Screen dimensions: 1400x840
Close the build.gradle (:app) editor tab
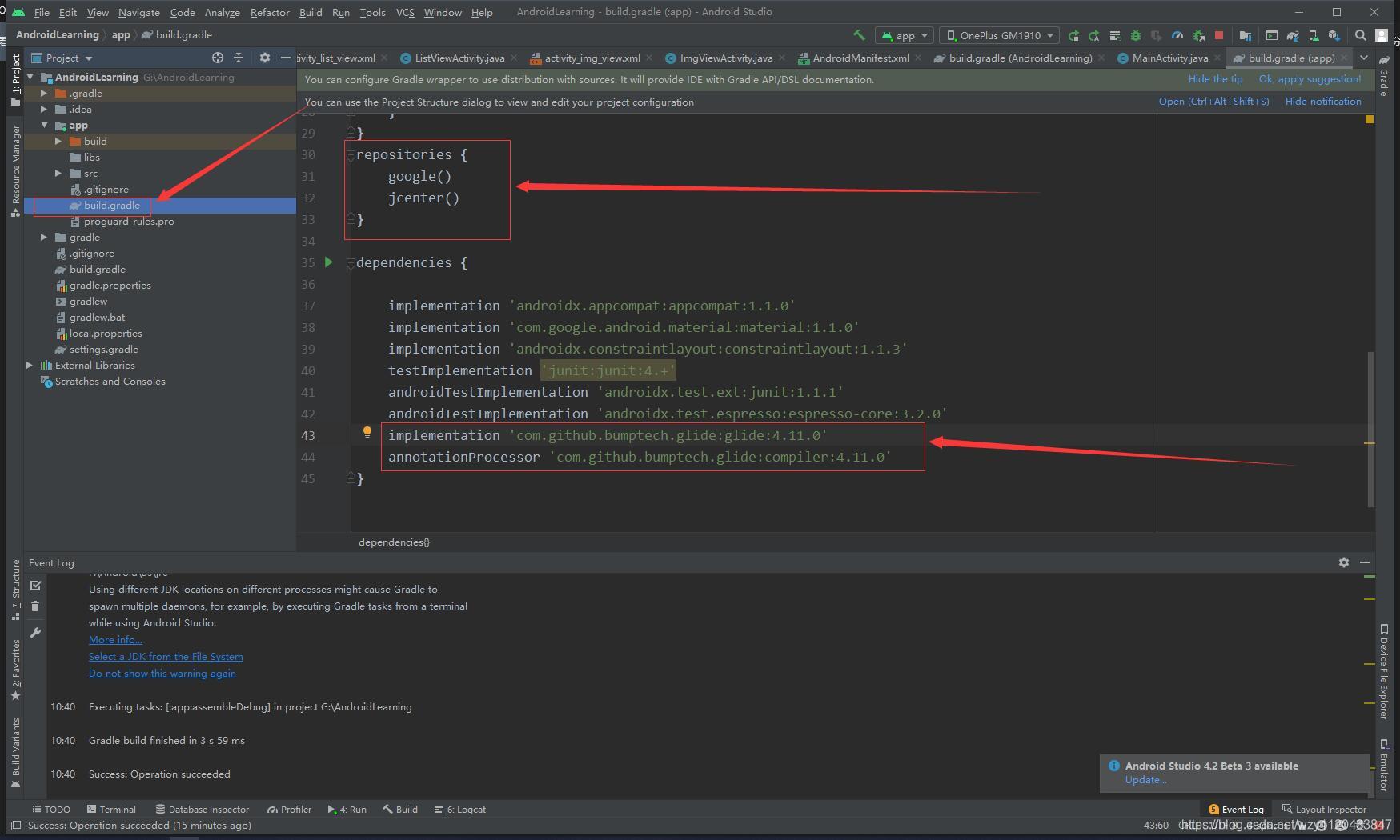1344,58
